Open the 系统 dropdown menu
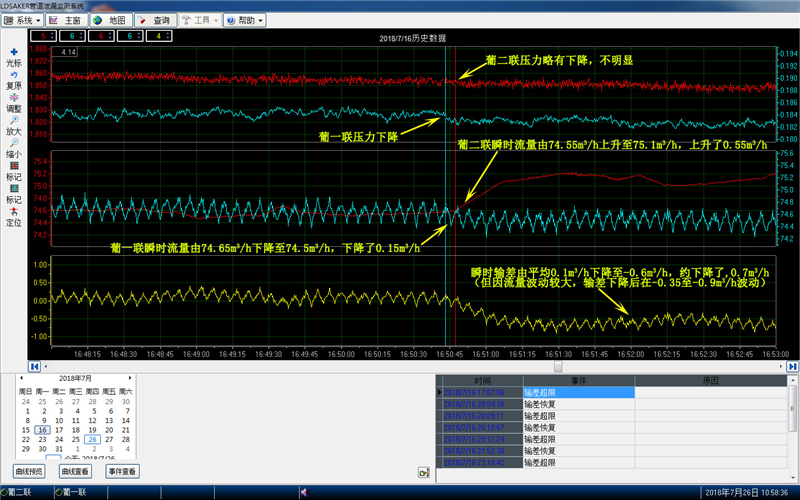The image size is (800, 500). point(24,20)
